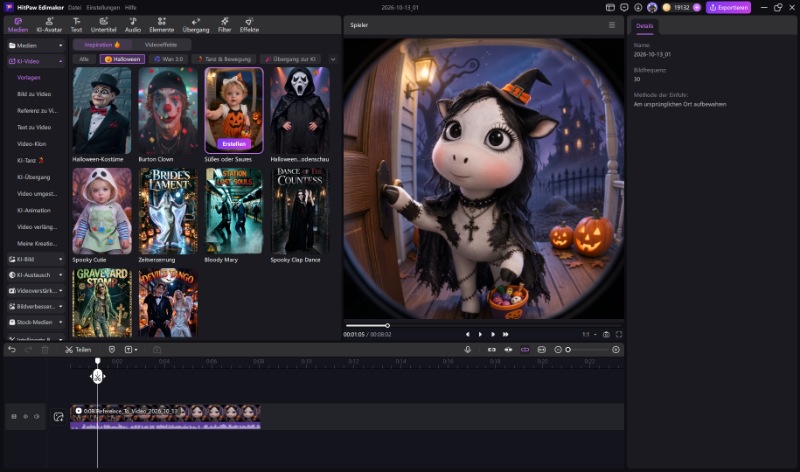Click the Teilen split scissors tool
Screen dimensions: 800x472
pyautogui.click(x=78, y=350)
